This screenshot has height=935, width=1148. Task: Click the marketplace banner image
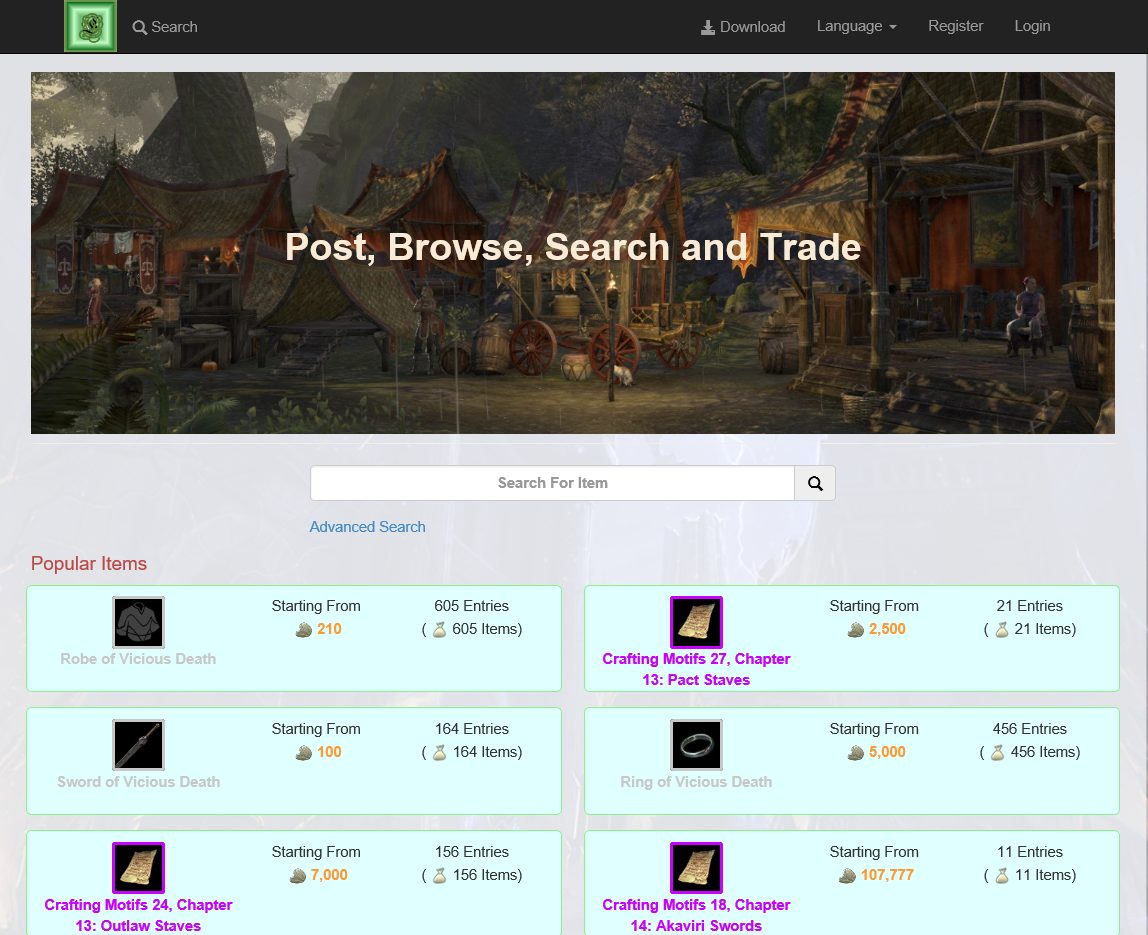tap(573, 253)
